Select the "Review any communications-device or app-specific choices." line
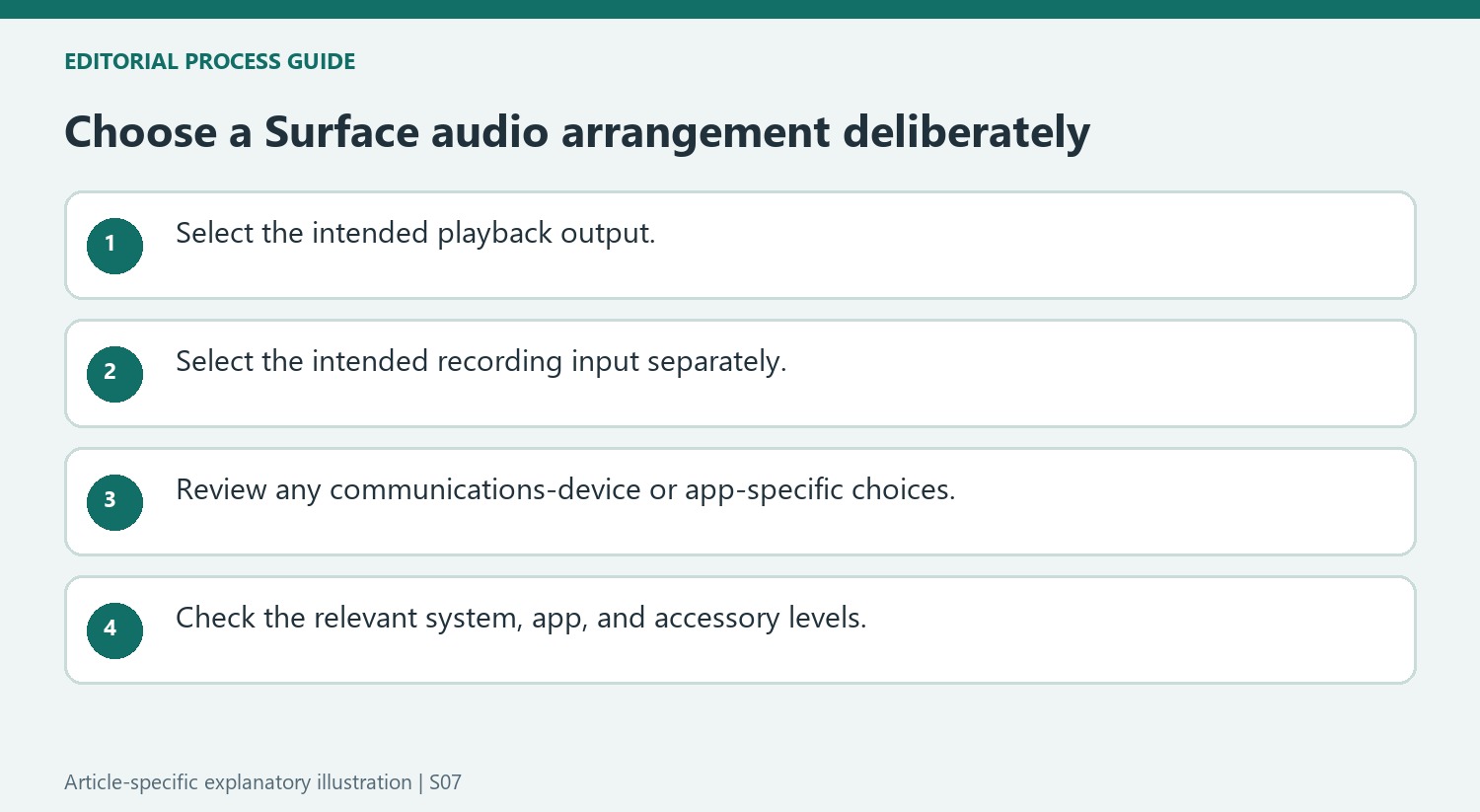The width and height of the screenshot is (1480, 812). pyautogui.click(x=565, y=489)
